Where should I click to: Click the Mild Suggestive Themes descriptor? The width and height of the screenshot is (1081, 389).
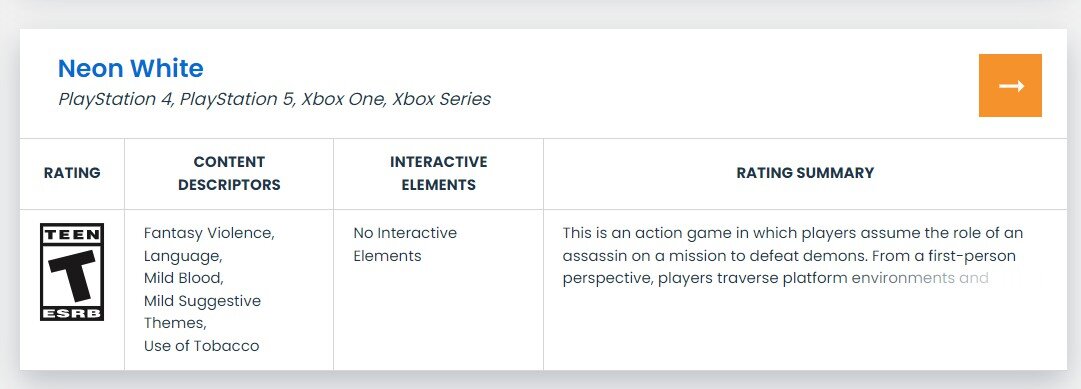[203, 312]
